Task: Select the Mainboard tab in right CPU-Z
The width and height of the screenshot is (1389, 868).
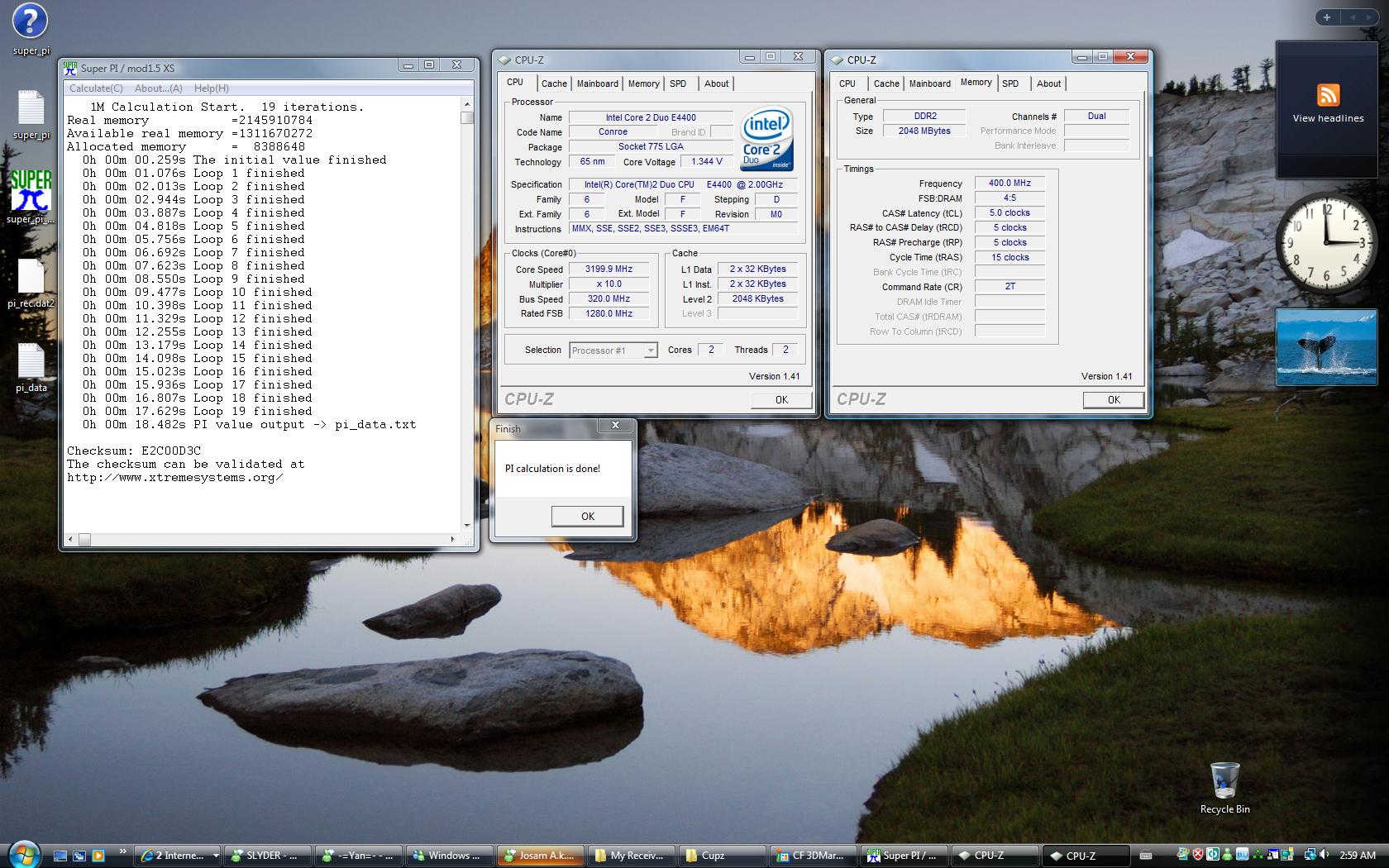Action: [930, 83]
